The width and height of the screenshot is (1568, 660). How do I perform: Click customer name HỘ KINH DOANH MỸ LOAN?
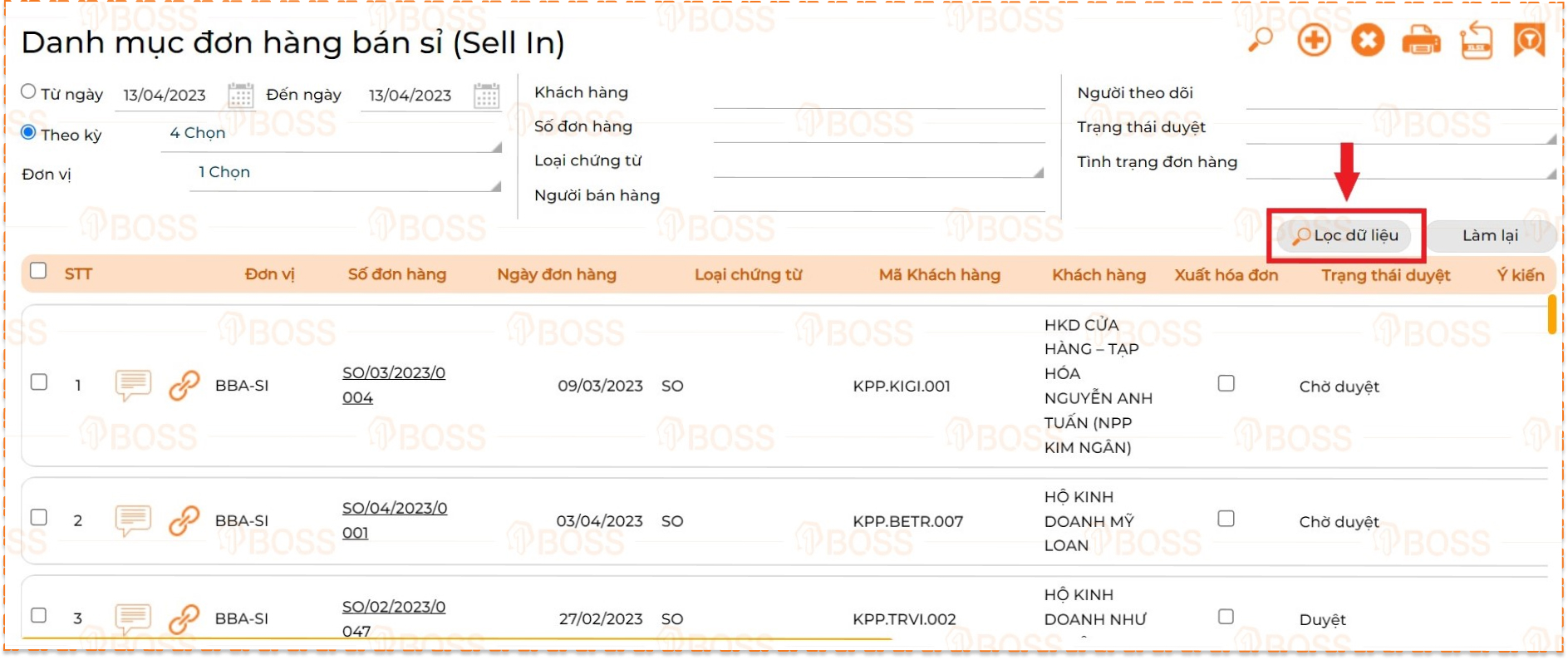pos(1089,521)
